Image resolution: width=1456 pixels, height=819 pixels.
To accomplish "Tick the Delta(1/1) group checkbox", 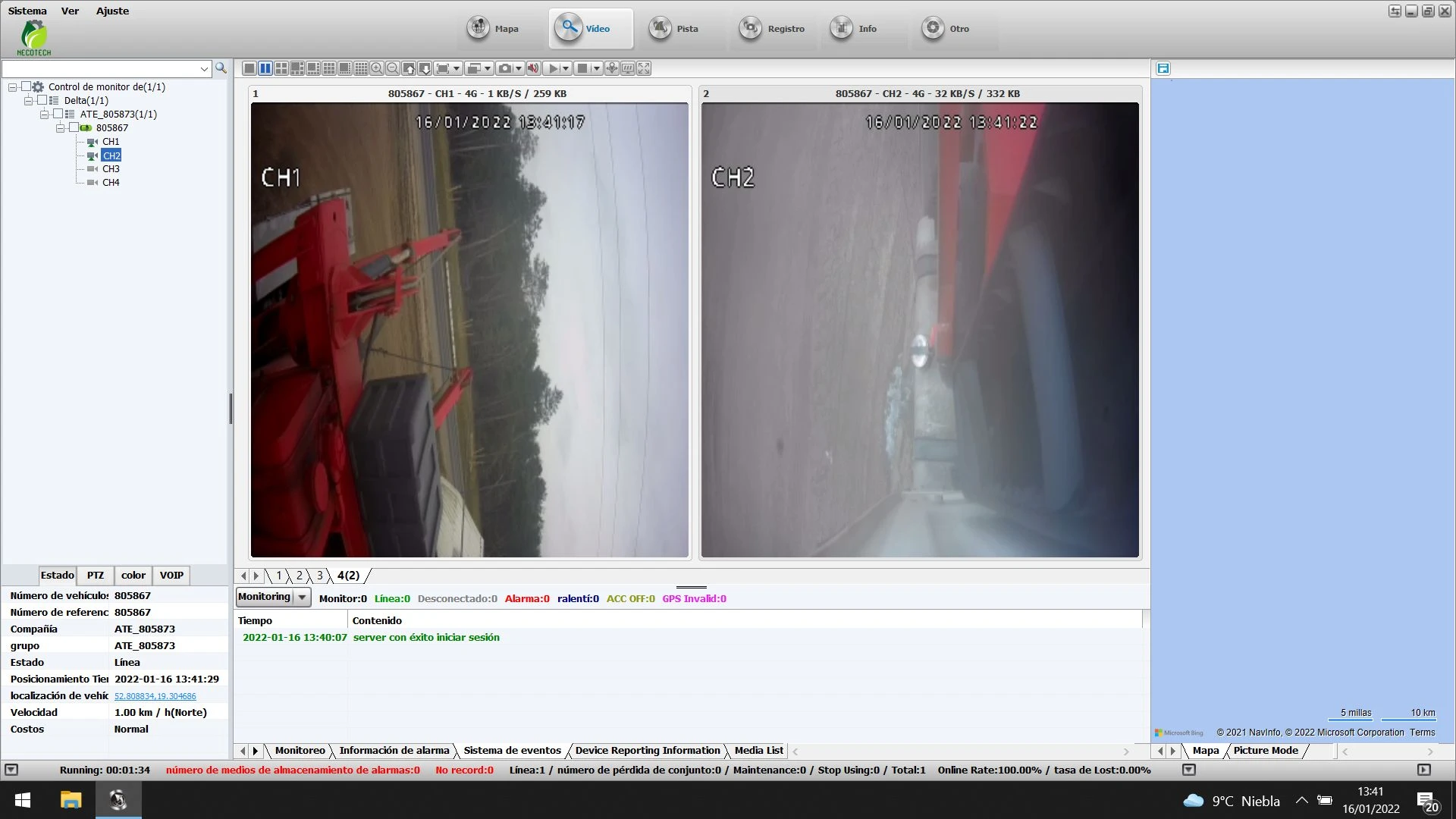I will click(x=42, y=100).
